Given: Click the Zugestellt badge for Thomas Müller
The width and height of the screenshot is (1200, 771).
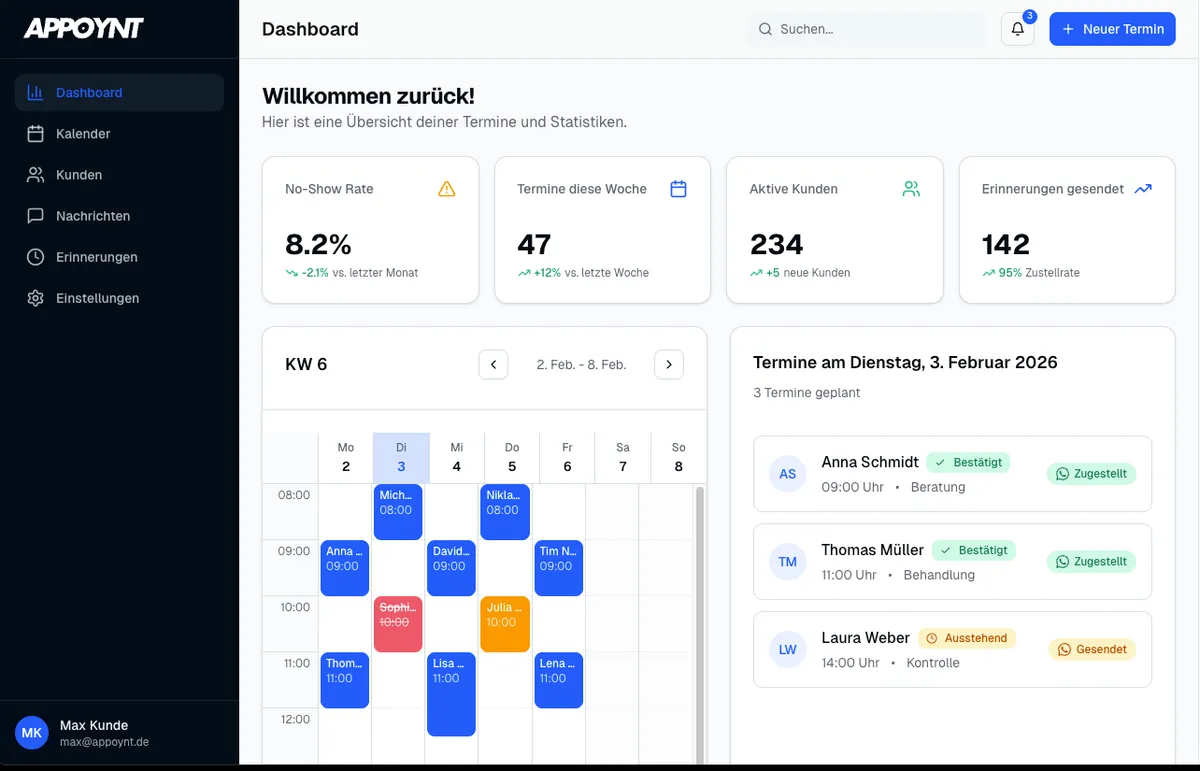Looking at the screenshot, I should point(1091,561).
